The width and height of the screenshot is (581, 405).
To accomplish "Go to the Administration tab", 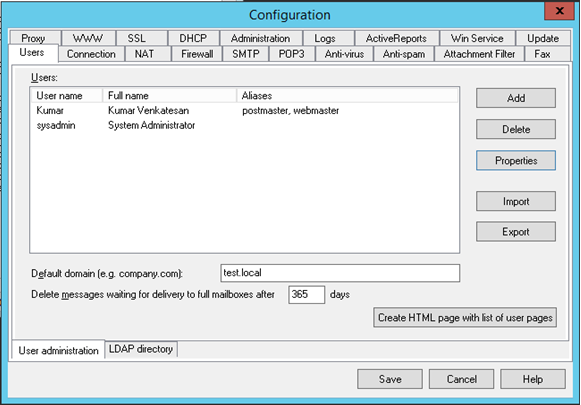I will coord(260,38).
